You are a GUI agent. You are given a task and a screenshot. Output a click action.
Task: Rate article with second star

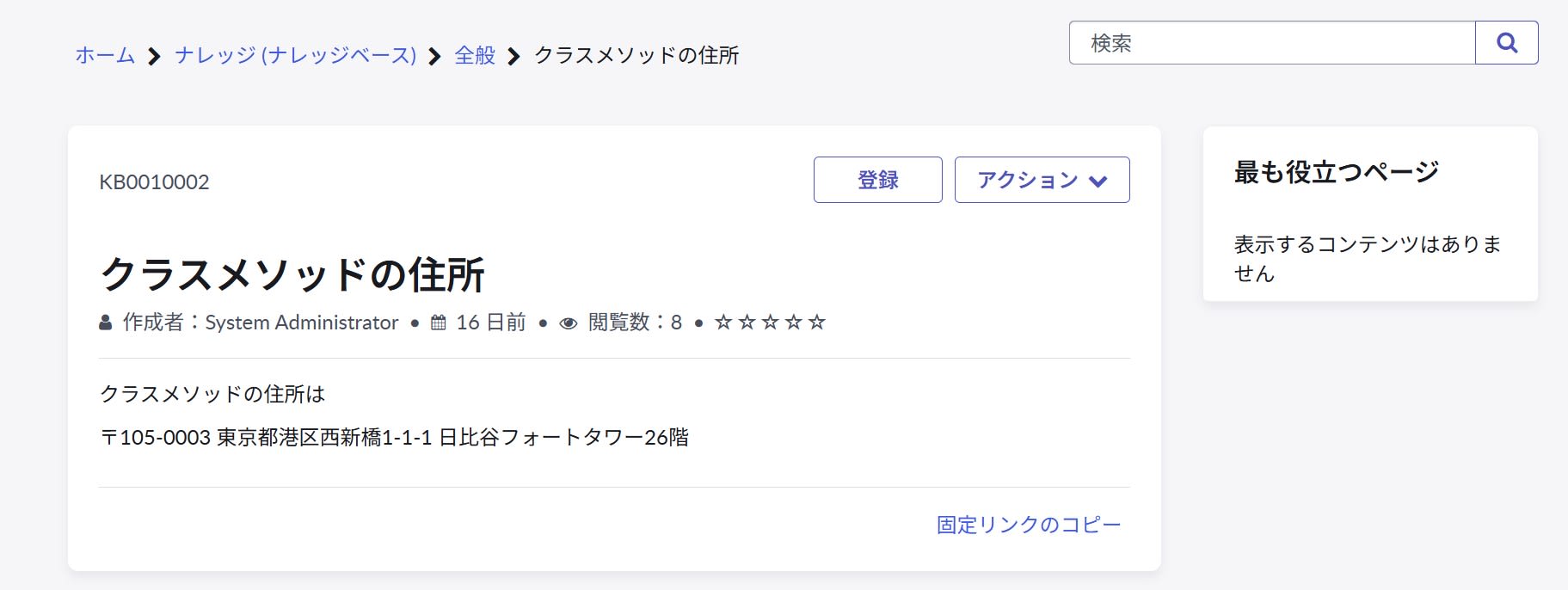747,323
